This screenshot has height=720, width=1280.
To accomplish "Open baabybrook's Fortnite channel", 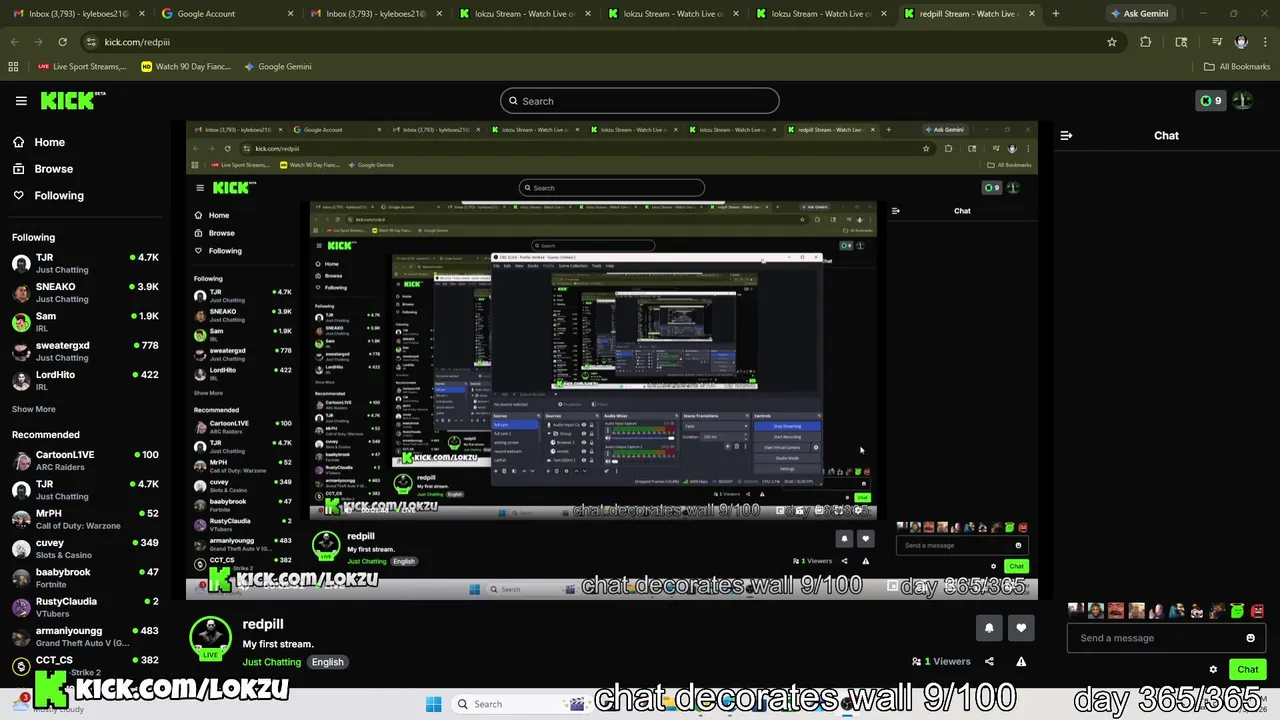I will point(85,578).
